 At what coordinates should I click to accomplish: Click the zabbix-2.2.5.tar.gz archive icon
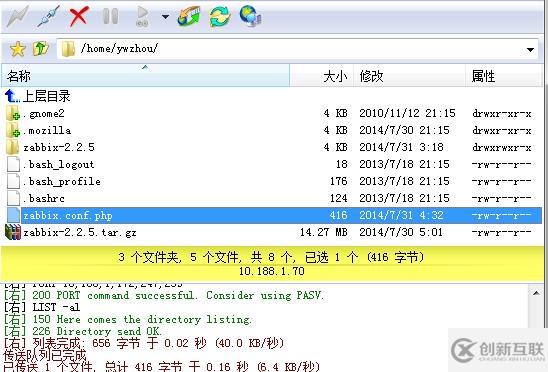tap(13, 232)
